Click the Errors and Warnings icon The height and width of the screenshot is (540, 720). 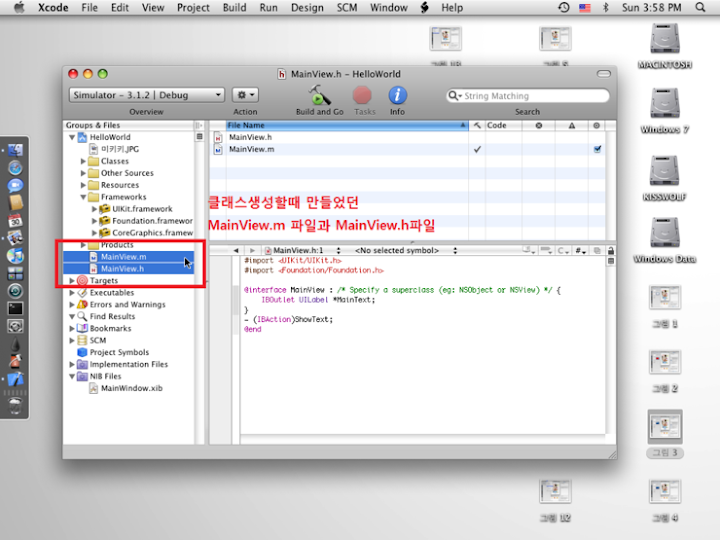pyautogui.click(x=82, y=304)
